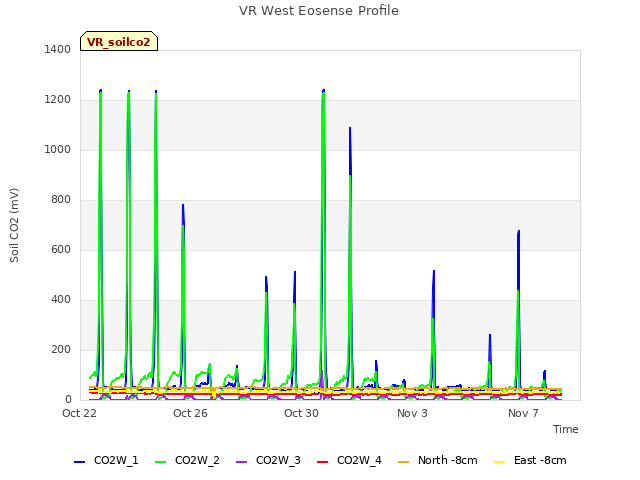Click the Nov 7 x-axis tick label
640x480 pixels.
click(x=523, y=413)
